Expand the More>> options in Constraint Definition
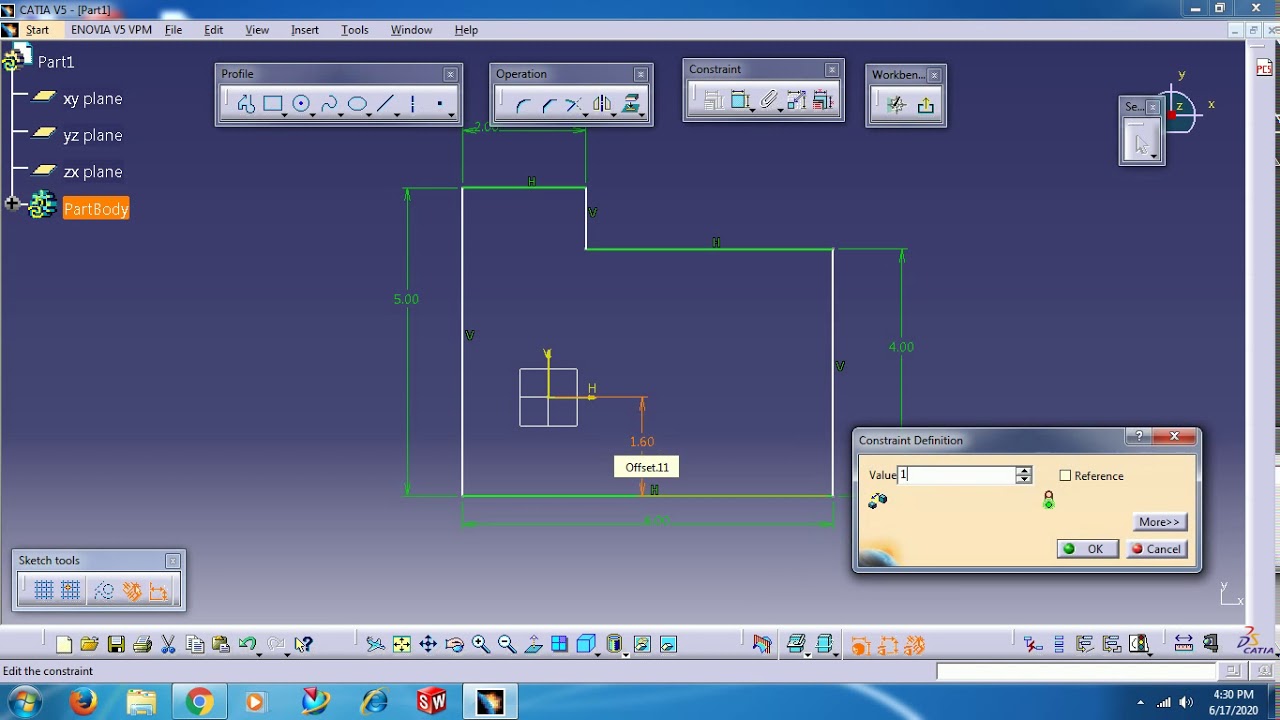The image size is (1280, 720). 1160,522
